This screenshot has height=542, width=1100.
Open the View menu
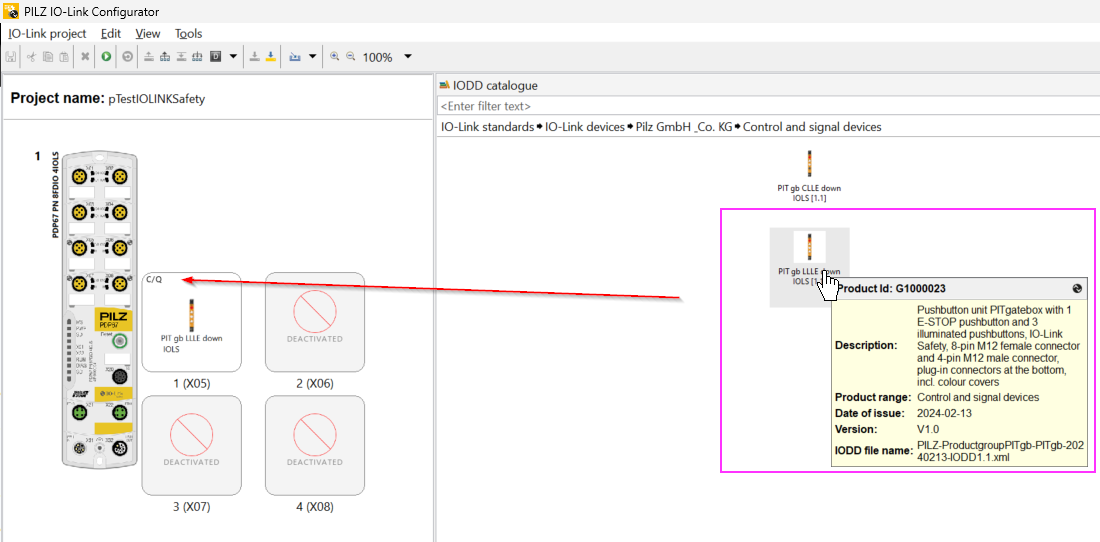coord(148,34)
